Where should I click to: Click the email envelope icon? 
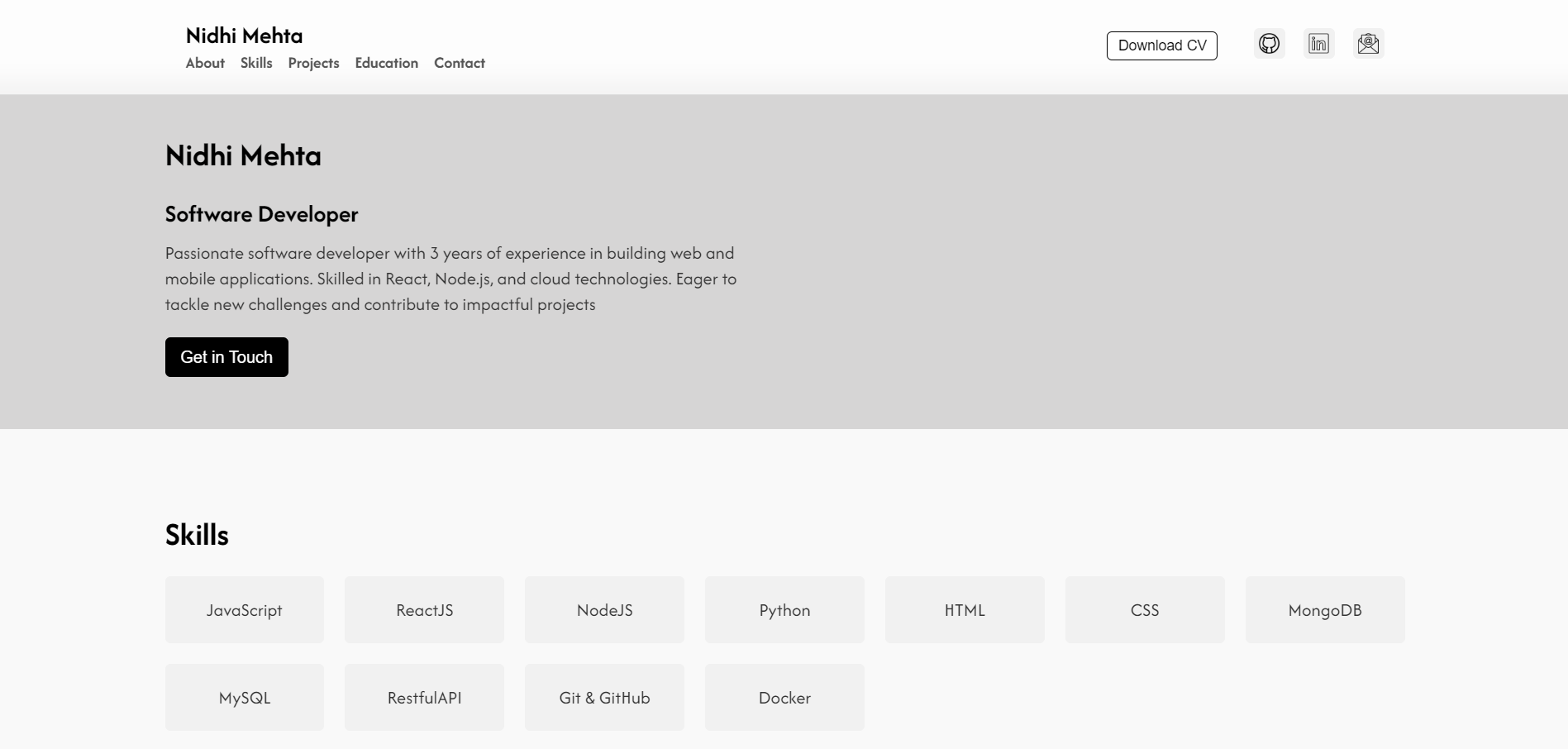coord(1368,44)
